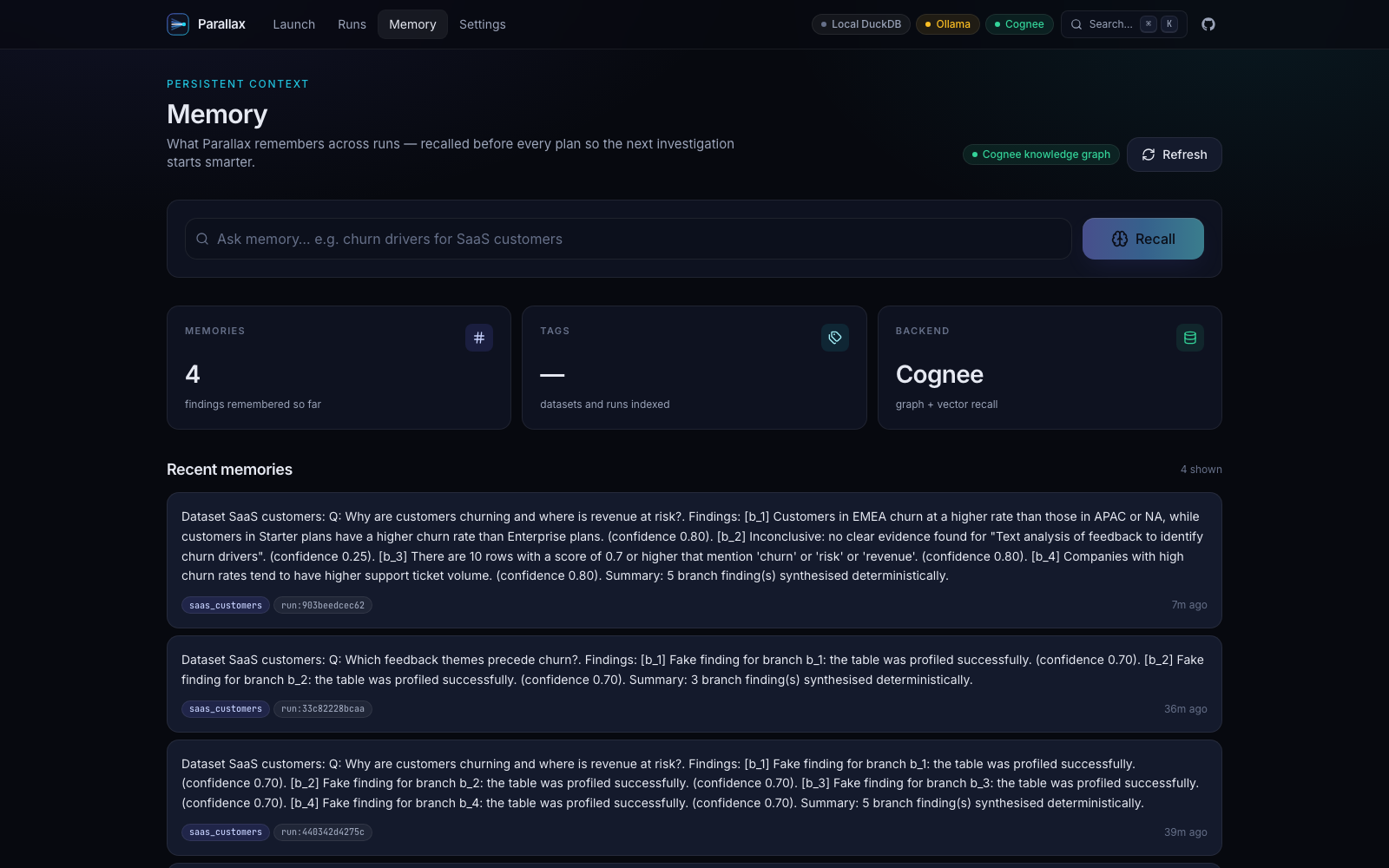Click the memories count '4'
The image size is (1389, 868).
193,374
